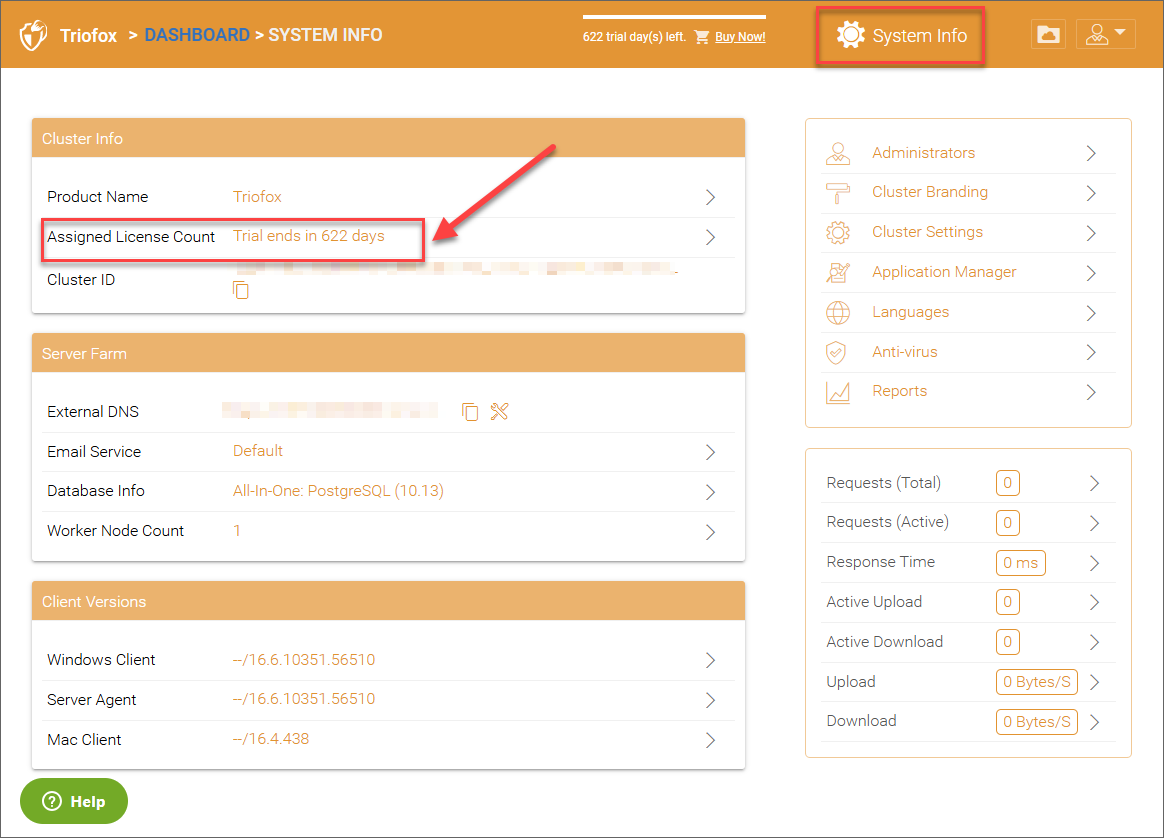Click the Download '0 Bytes/S' badge
This screenshot has height=838, width=1164.
1036,721
